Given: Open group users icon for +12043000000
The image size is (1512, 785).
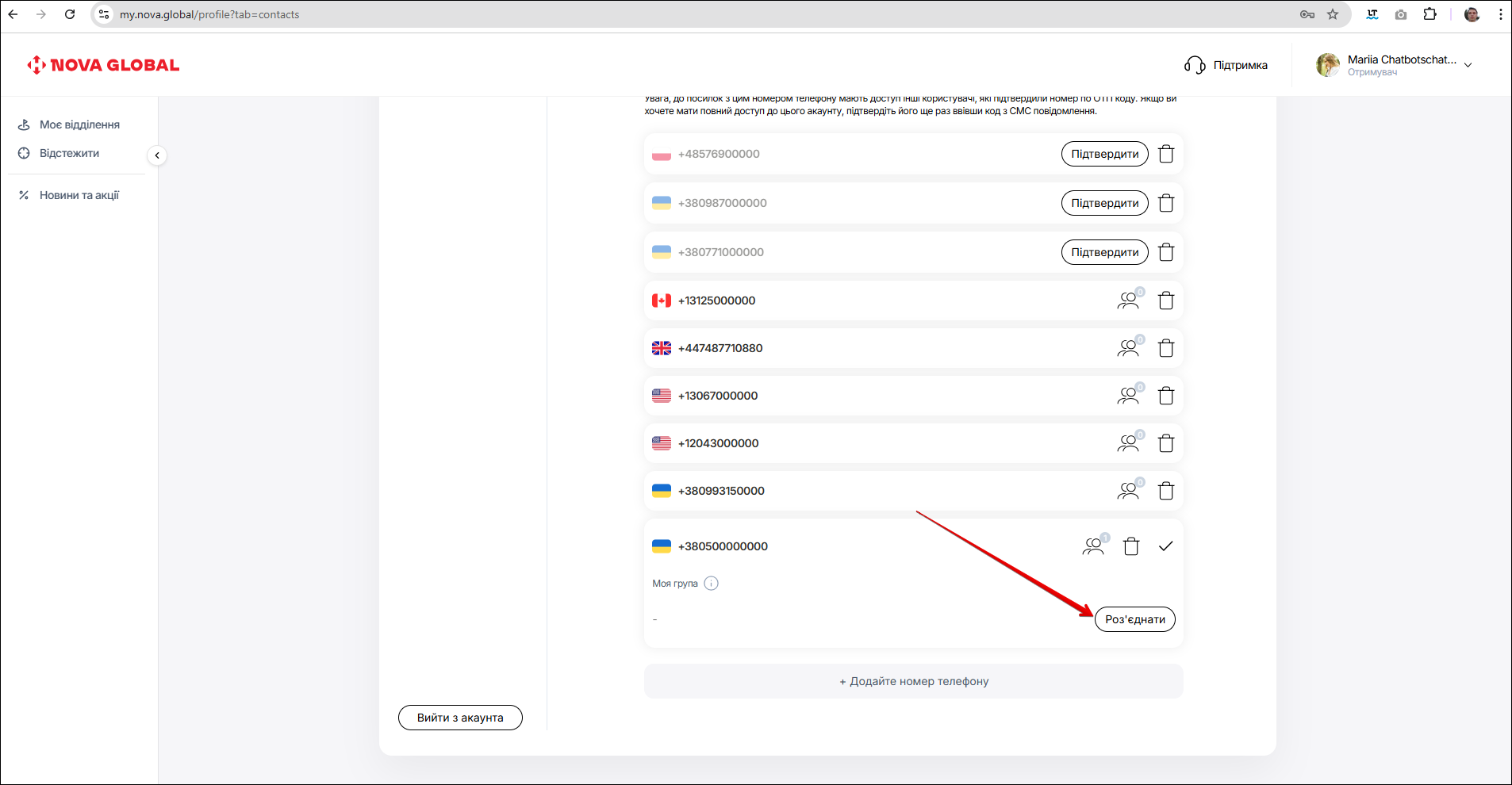Looking at the screenshot, I should [1128, 443].
